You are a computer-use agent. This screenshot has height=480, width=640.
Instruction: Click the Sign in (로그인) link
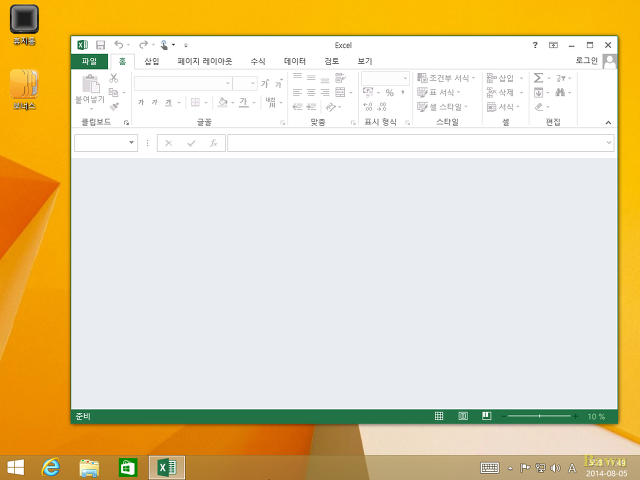(587, 60)
